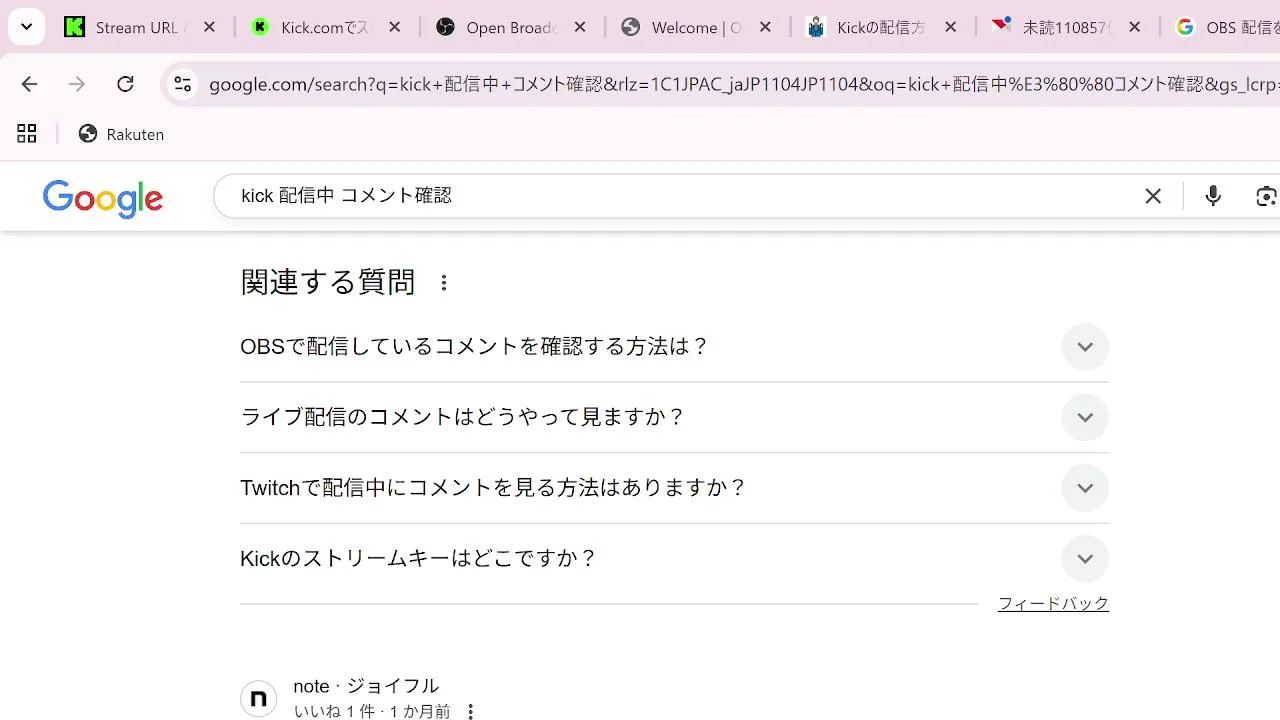1280x720 pixels.
Task: Close the Kickの配信方 tab
Action: (x=950, y=27)
